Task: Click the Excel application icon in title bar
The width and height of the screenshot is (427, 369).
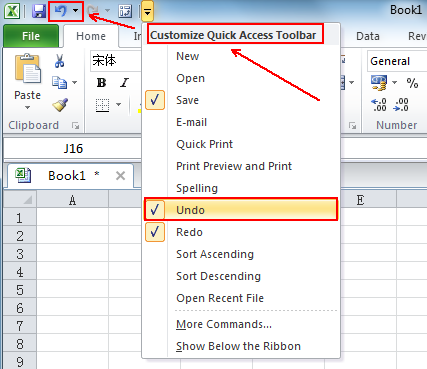Action: click(x=12, y=11)
